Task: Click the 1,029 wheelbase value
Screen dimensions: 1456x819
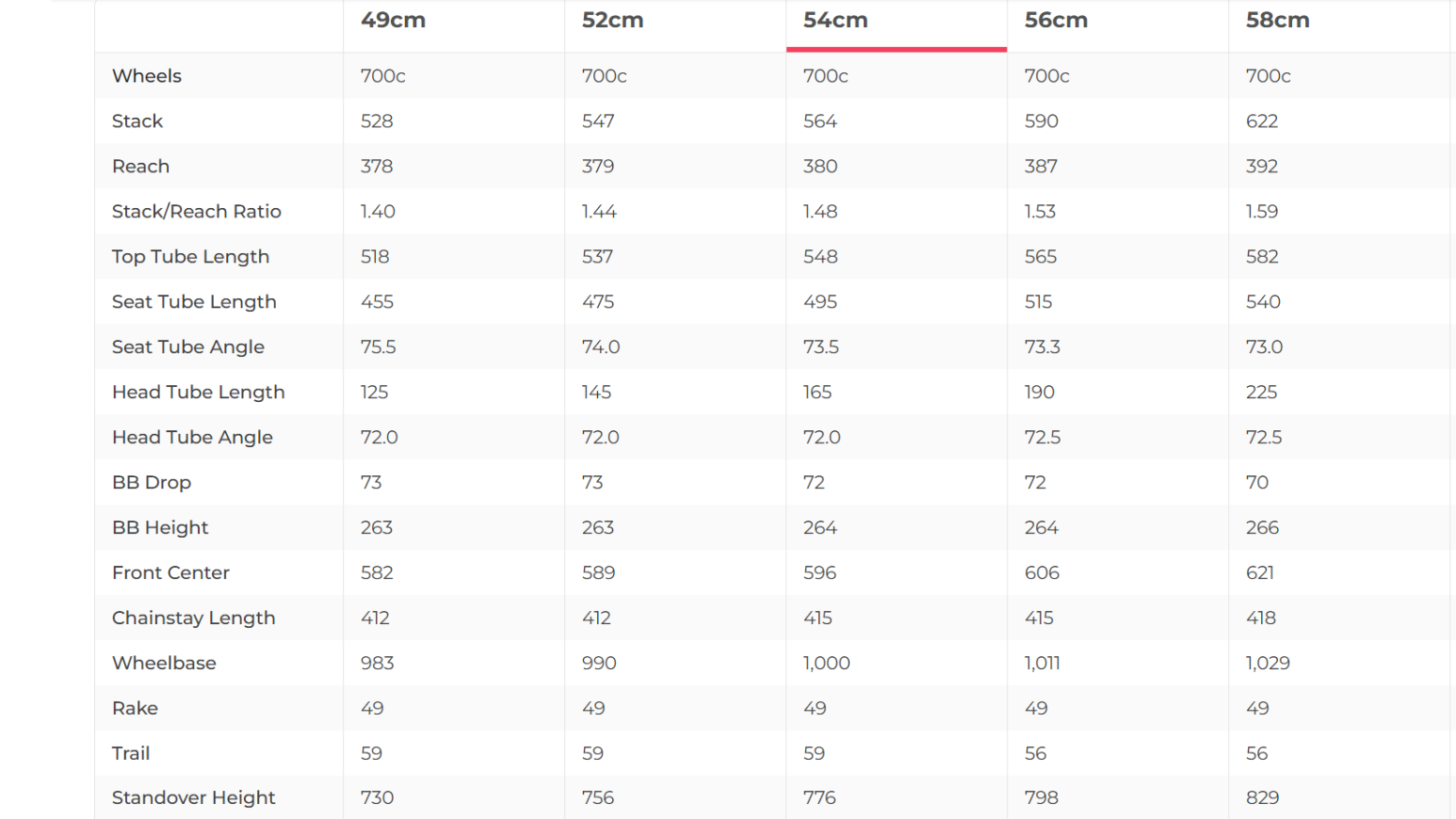Action: (1268, 664)
